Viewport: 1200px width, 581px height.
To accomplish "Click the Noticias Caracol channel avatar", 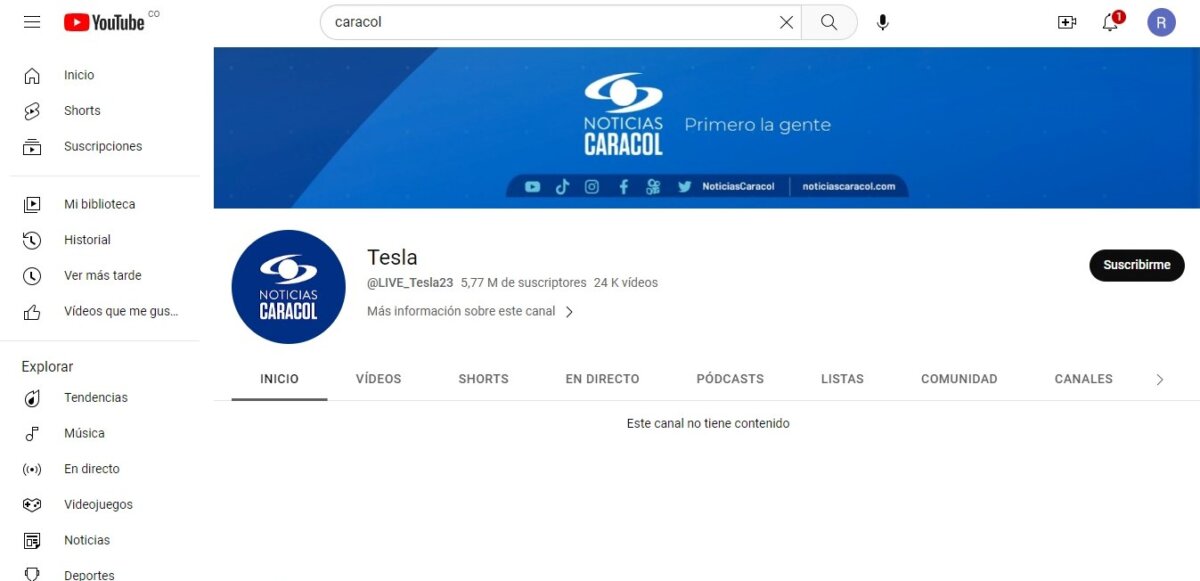I will (x=288, y=287).
